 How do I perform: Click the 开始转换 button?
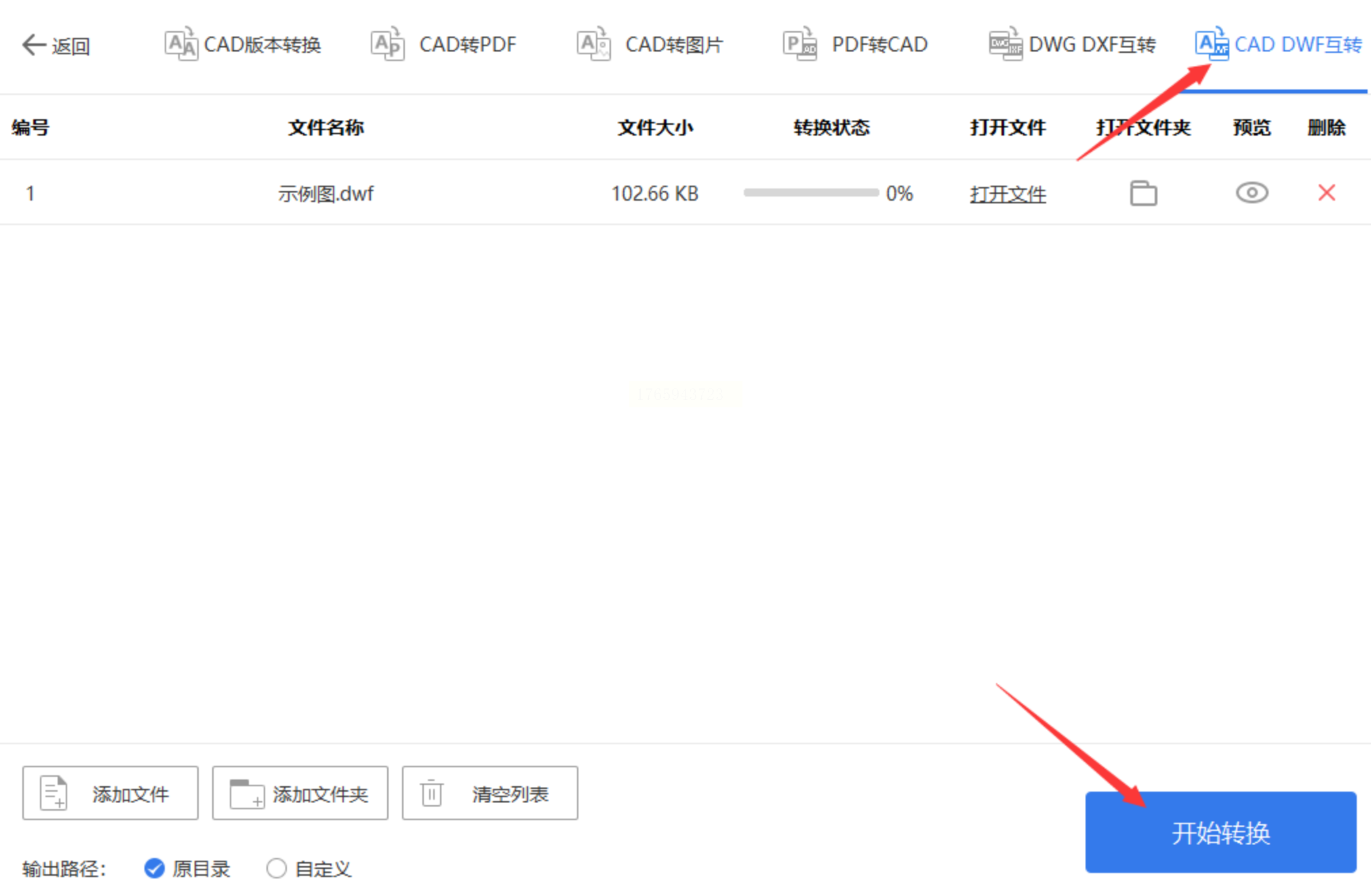(x=1220, y=832)
